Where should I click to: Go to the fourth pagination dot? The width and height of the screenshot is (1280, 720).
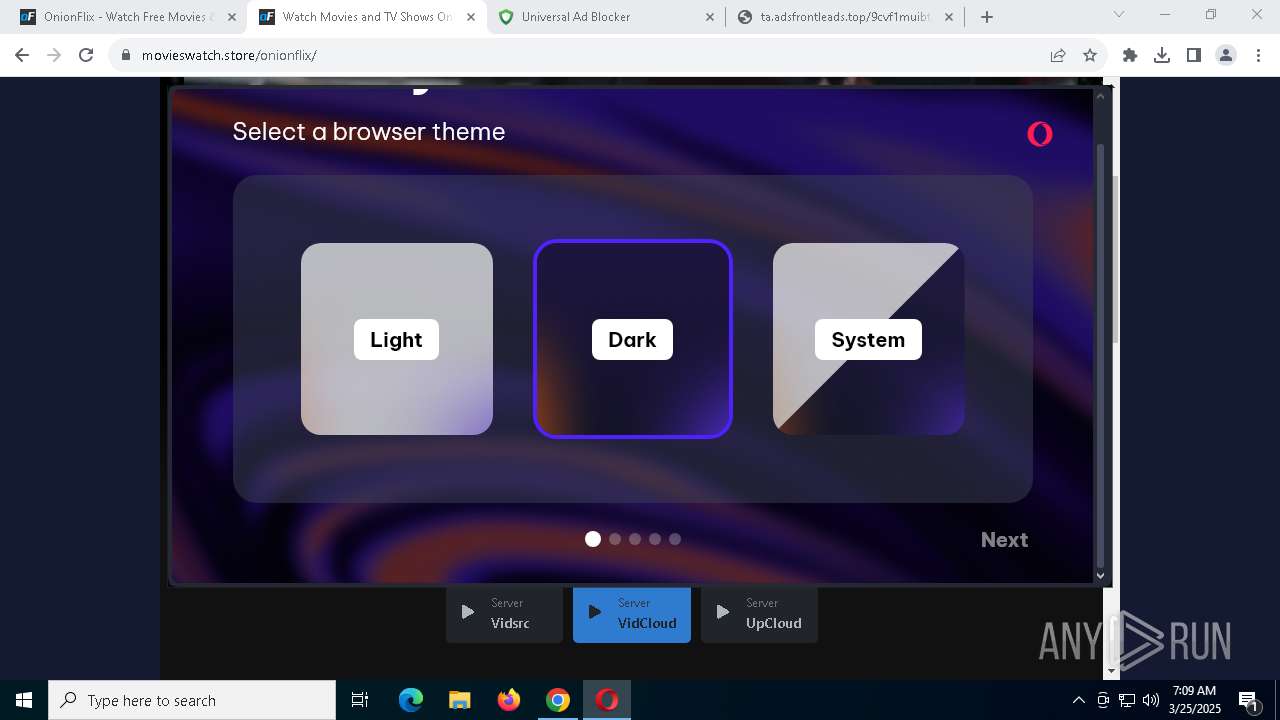655,539
